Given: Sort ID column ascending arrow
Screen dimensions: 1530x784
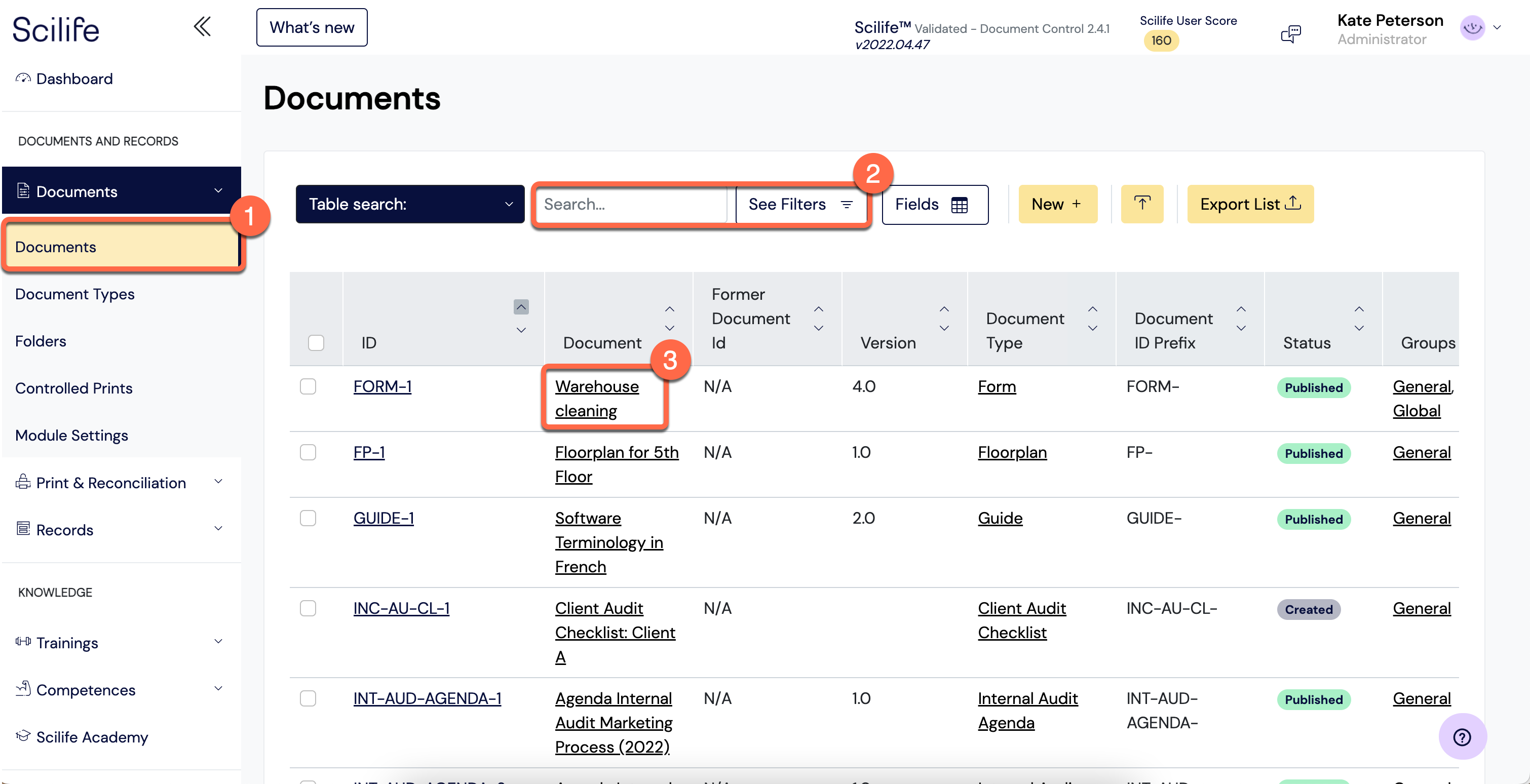Looking at the screenshot, I should coord(521,307).
